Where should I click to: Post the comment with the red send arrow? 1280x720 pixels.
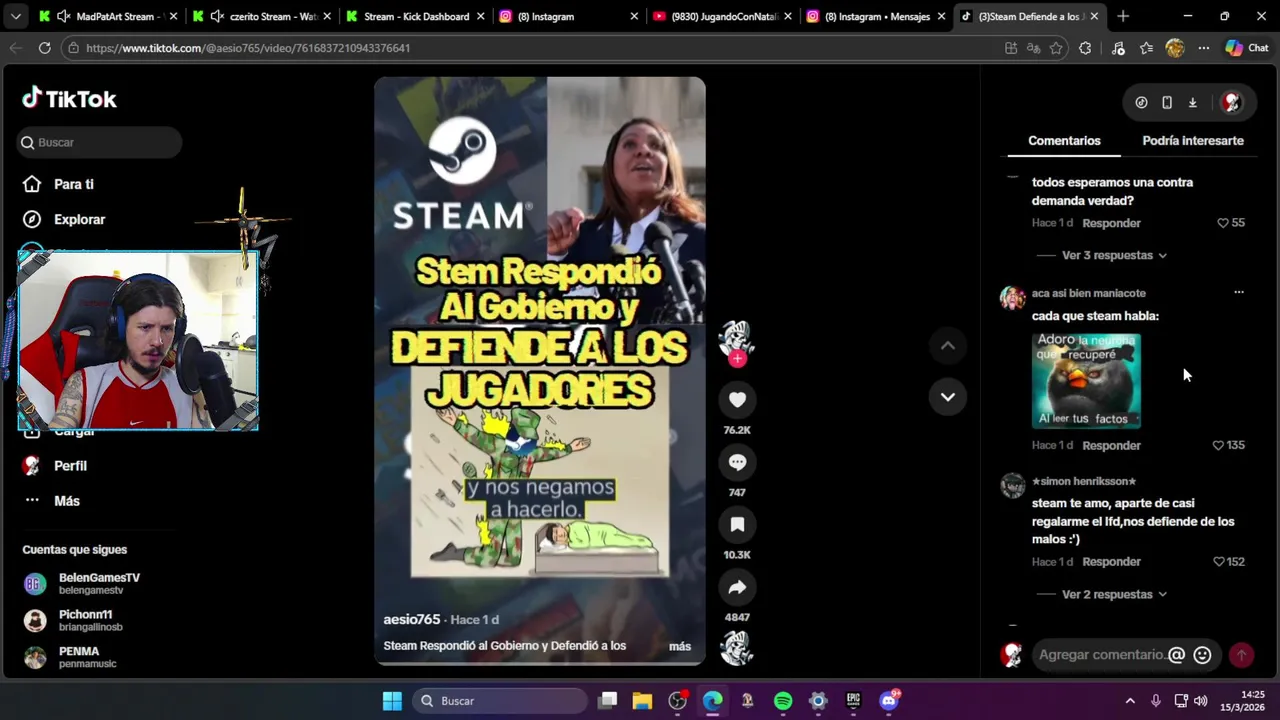point(1241,655)
